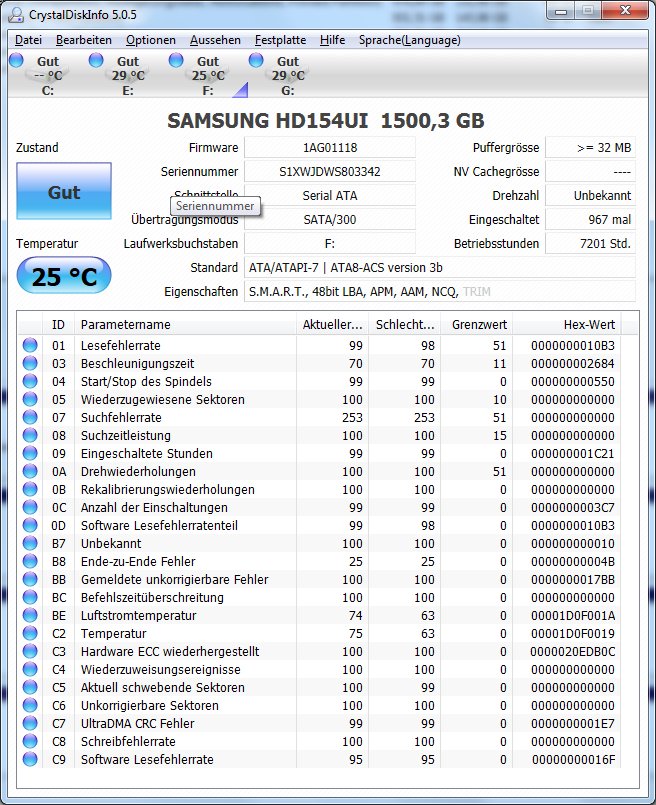Screen dimensions: 656x805
Task: Click status icon of Luftstromtemperatur row
Action: point(30,615)
